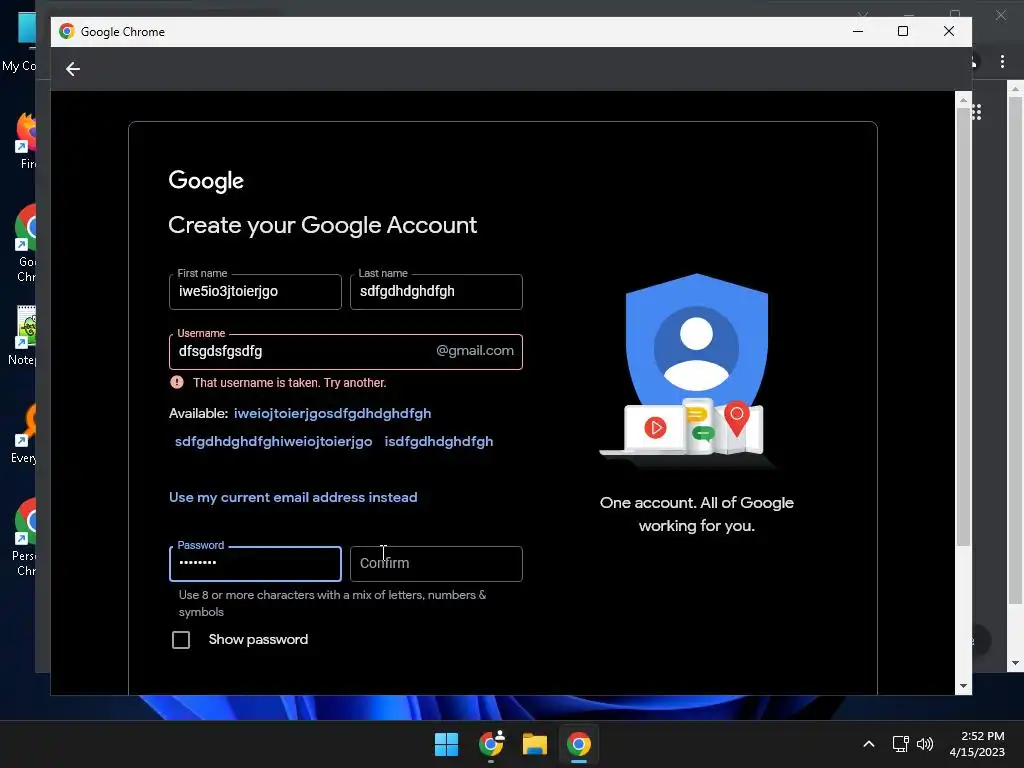Click the back arrow in Chrome popup
This screenshot has width=1024, height=768.
(72, 69)
